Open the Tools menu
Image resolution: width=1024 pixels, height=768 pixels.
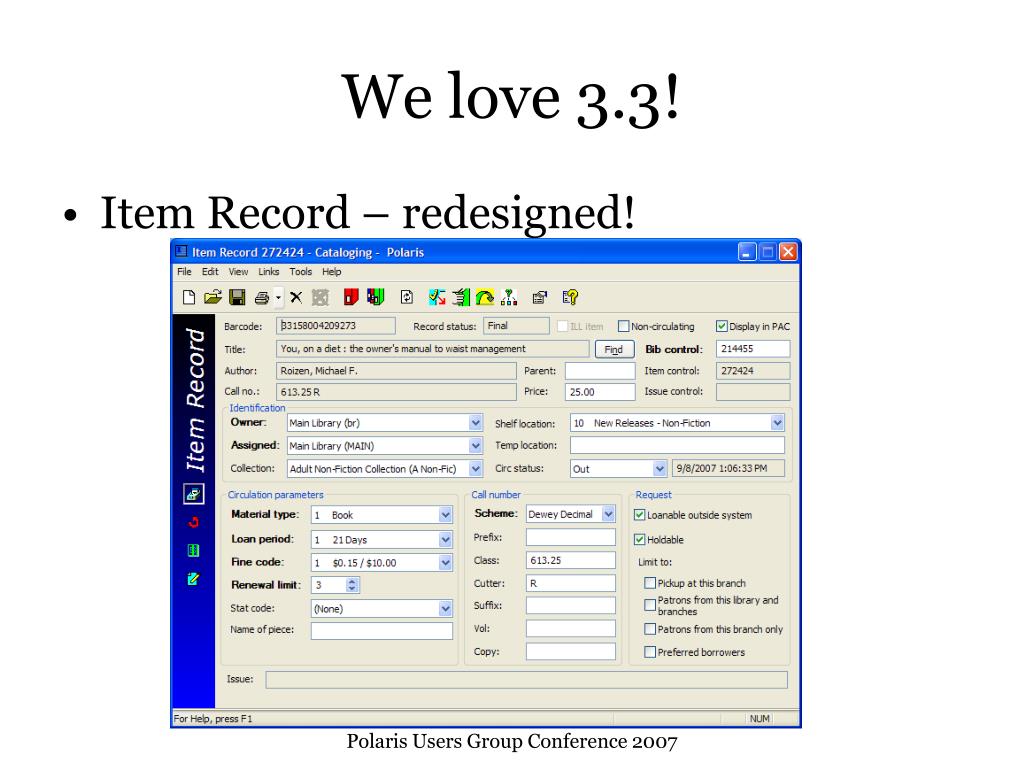coord(300,272)
